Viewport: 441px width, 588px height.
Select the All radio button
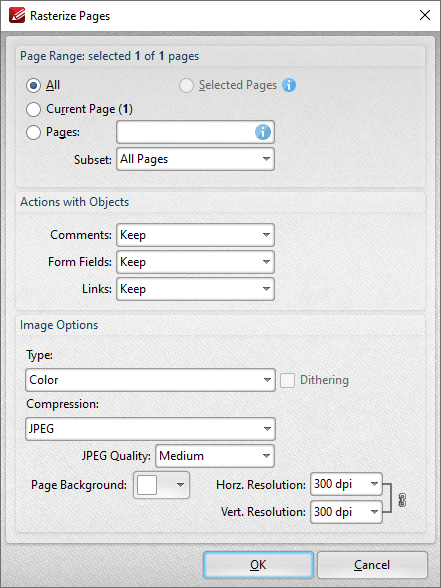pyautogui.click(x=33, y=86)
